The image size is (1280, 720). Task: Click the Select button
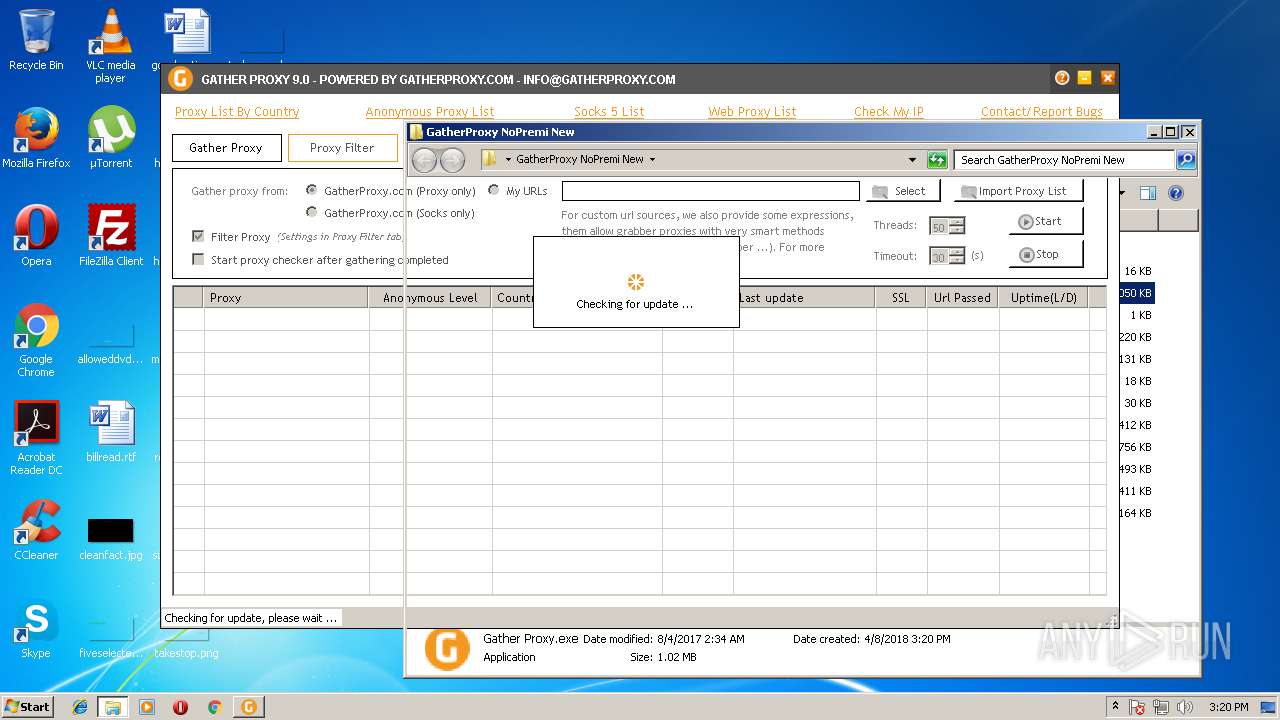point(903,191)
